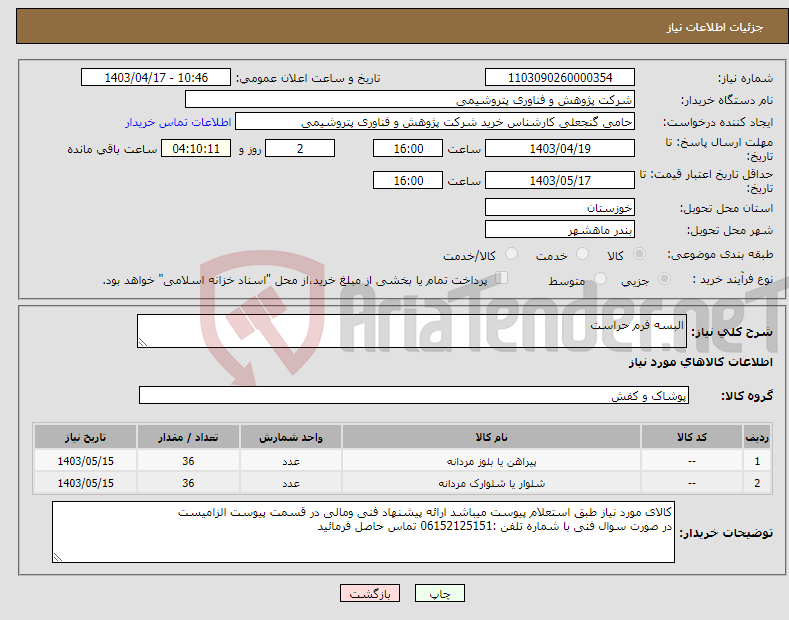This screenshot has width=789, height=620.
Task: Click the remaining time field 04:10:11
Action: point(196,148)
